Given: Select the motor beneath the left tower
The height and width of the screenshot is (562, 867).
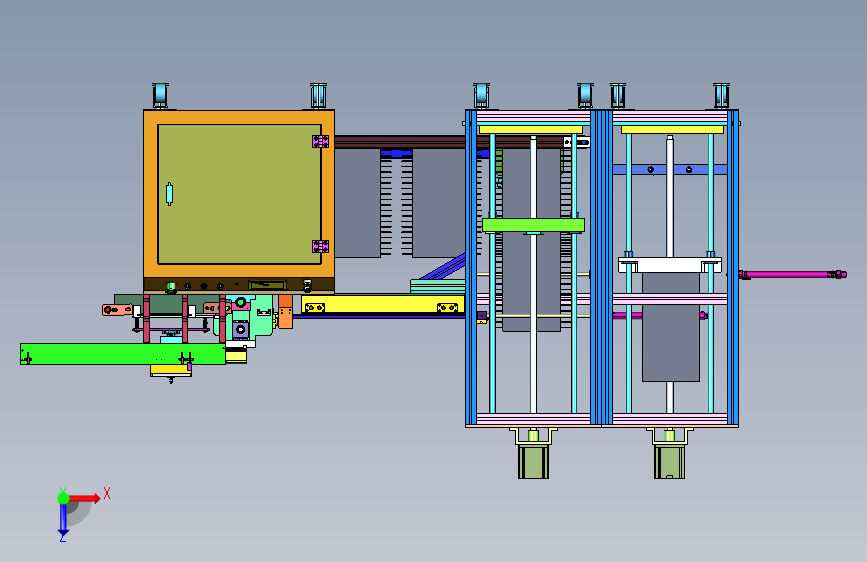Looking at the screenshot, I should (x=534, y=462).
